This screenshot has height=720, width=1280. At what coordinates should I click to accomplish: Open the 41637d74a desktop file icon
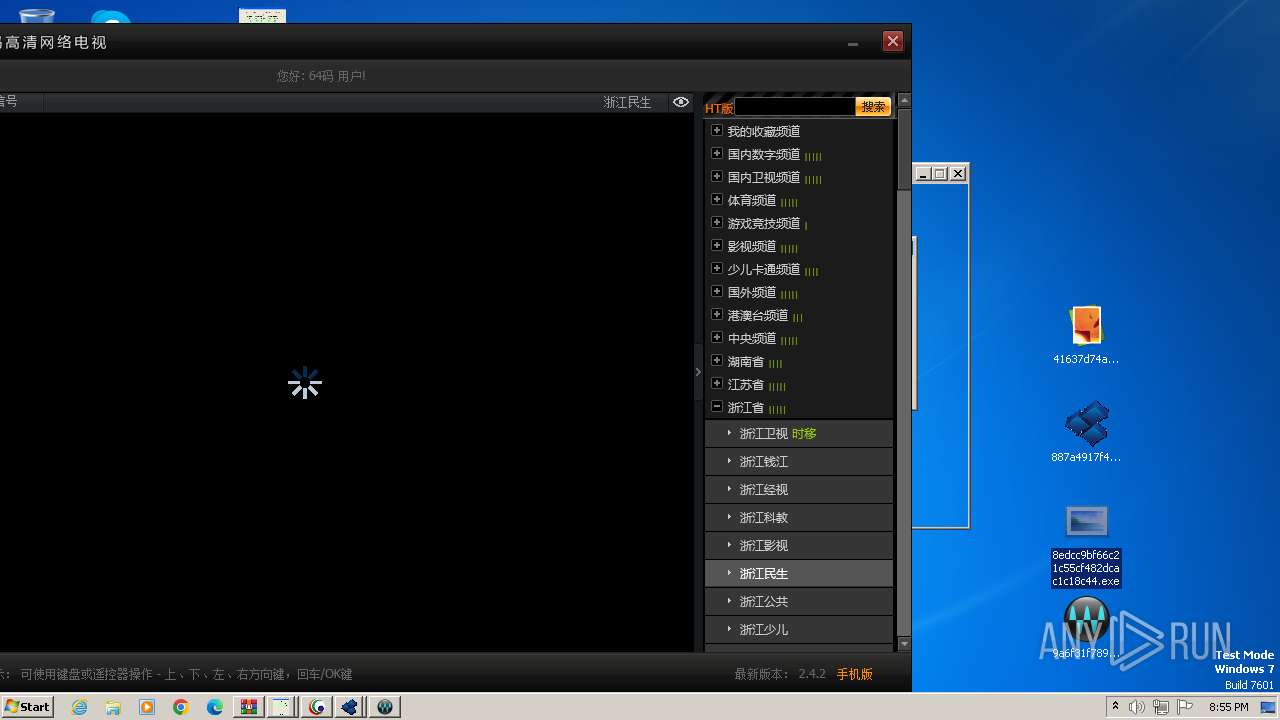(1086, 336)
